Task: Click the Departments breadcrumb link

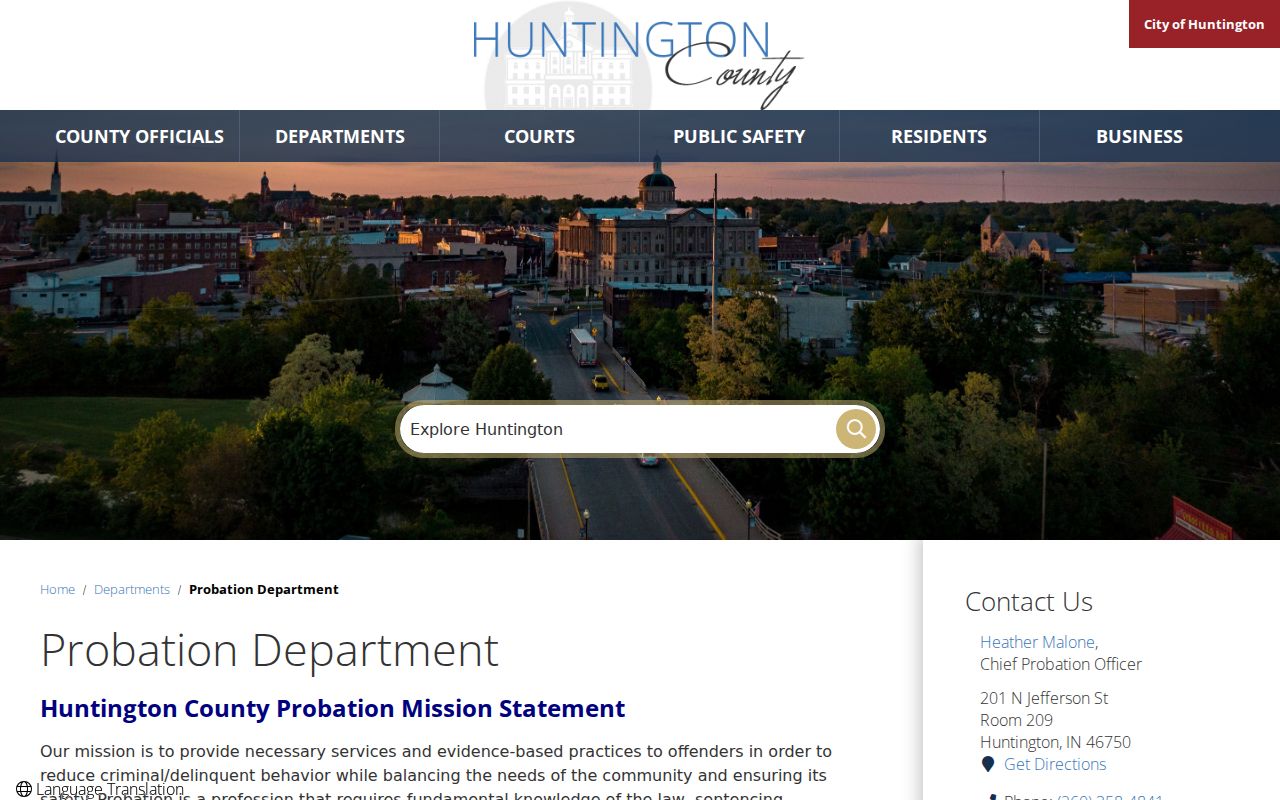Action: pyautogui.click(x=132, y=589)
